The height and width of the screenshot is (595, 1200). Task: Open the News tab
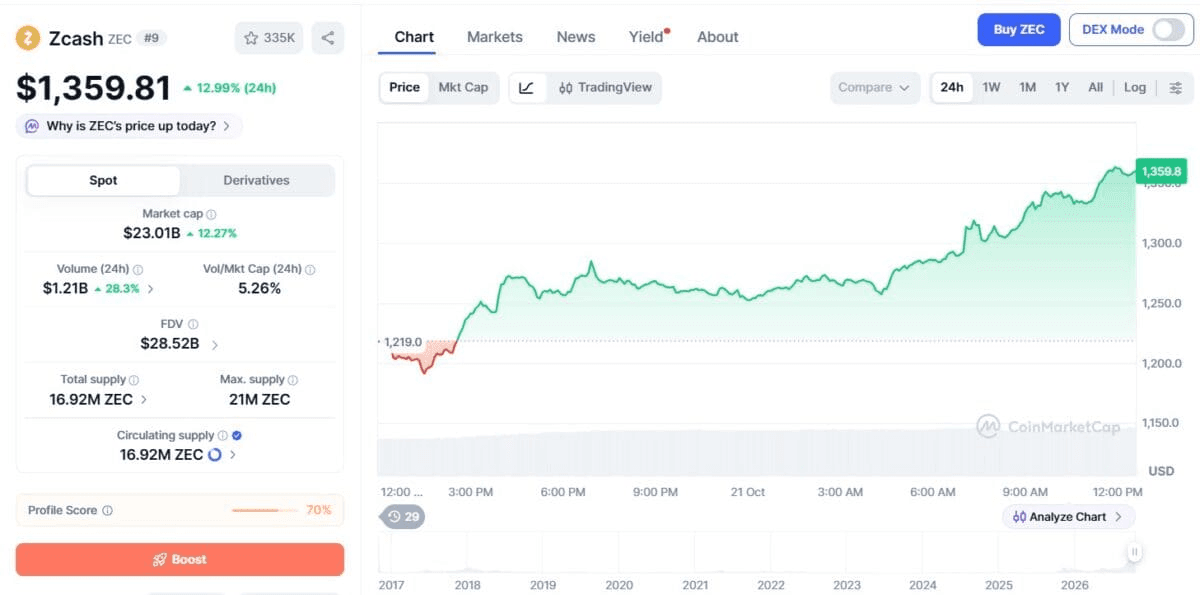pos(576,37)
